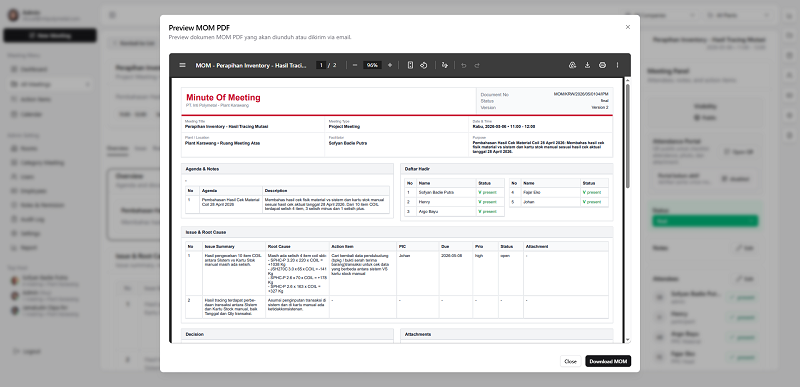Print the MOM PDF document
Viewport: 800px width, 387px height.
pyautogui.click(x=602, y=65)
